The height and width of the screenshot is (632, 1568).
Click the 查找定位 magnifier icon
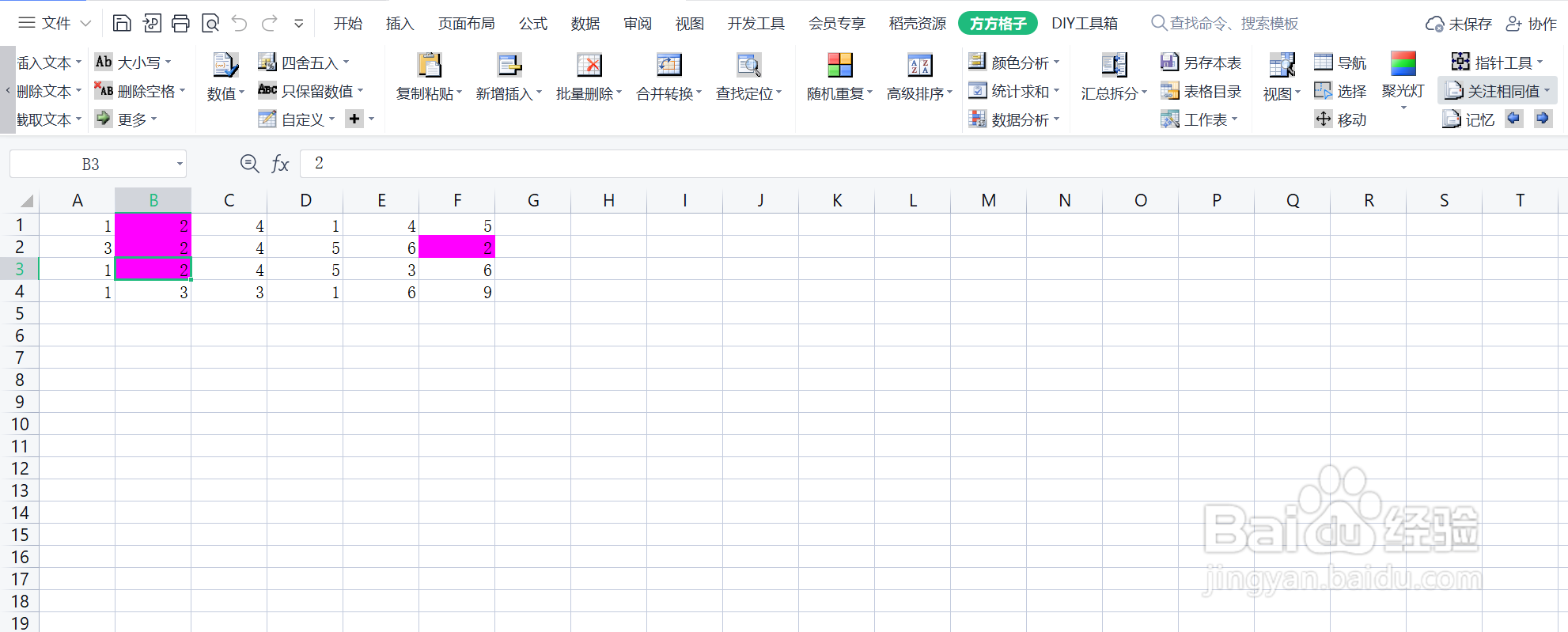[748, 64]
